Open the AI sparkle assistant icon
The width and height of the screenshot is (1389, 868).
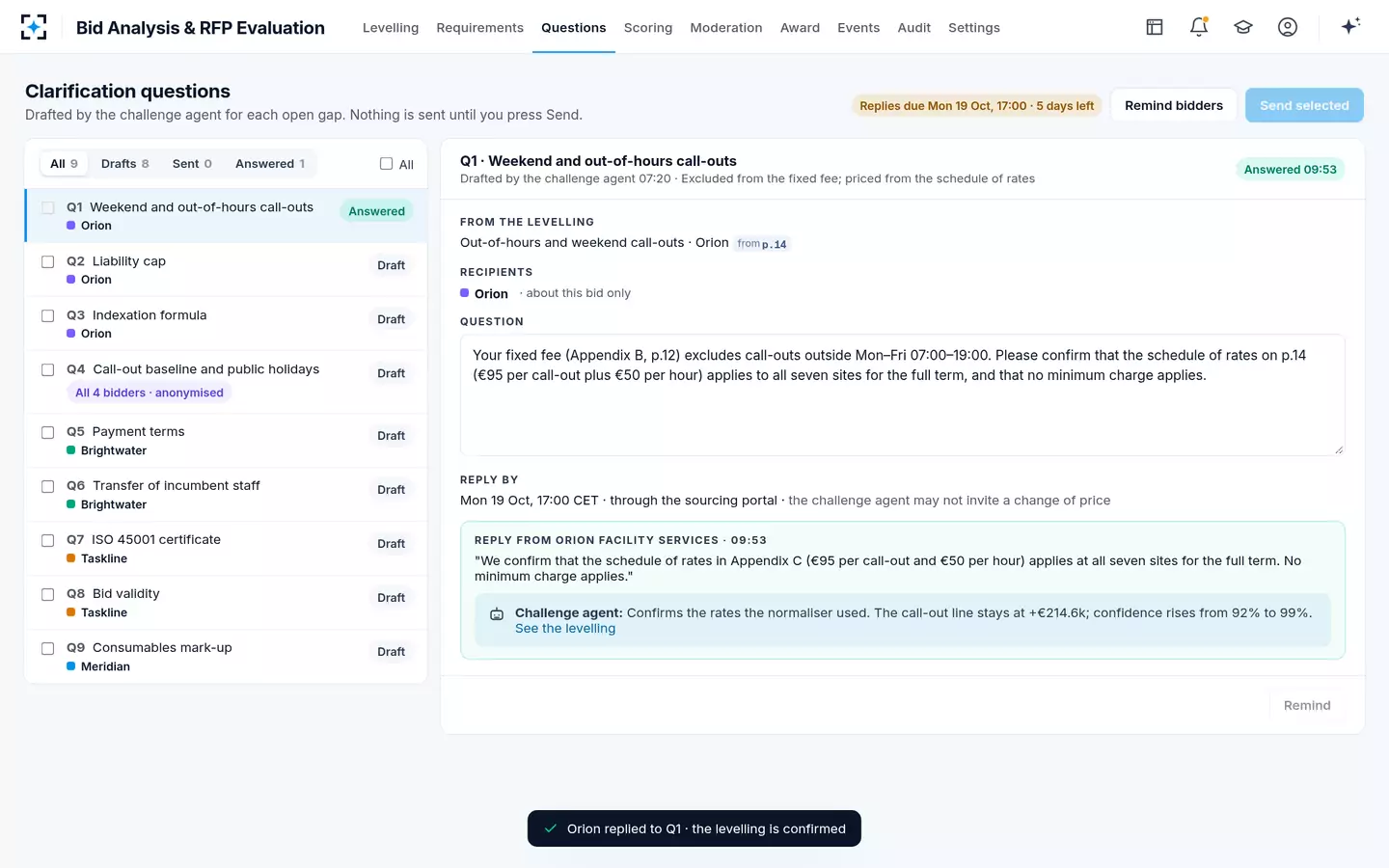1350,26
